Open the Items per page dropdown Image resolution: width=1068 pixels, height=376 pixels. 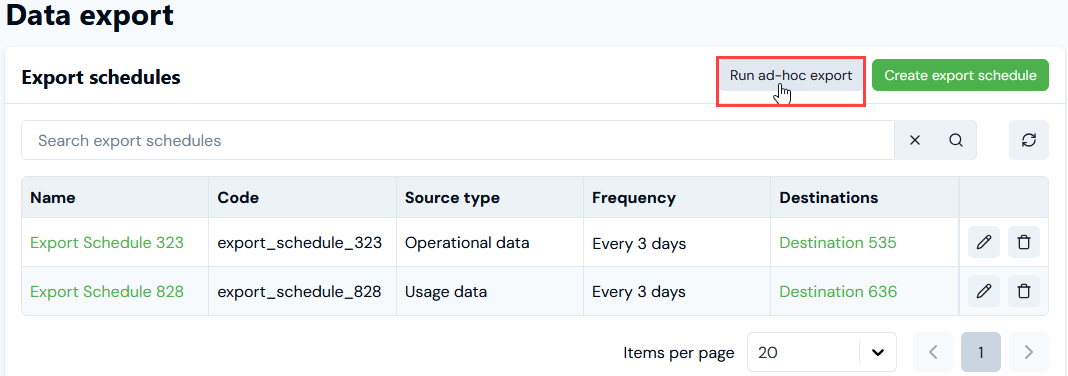click(x=821, y=352)
